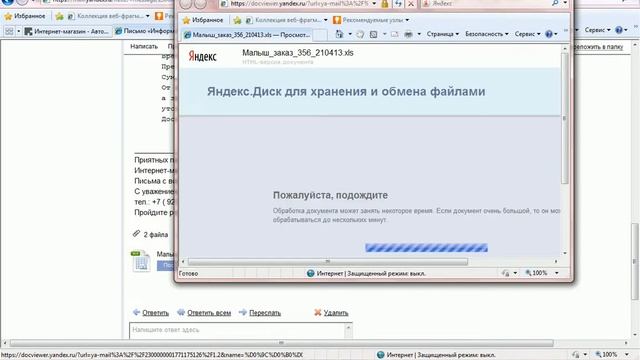Open the Безопасность menu
Viewport: 640px width, 360px height.
[x=487, y=34]
